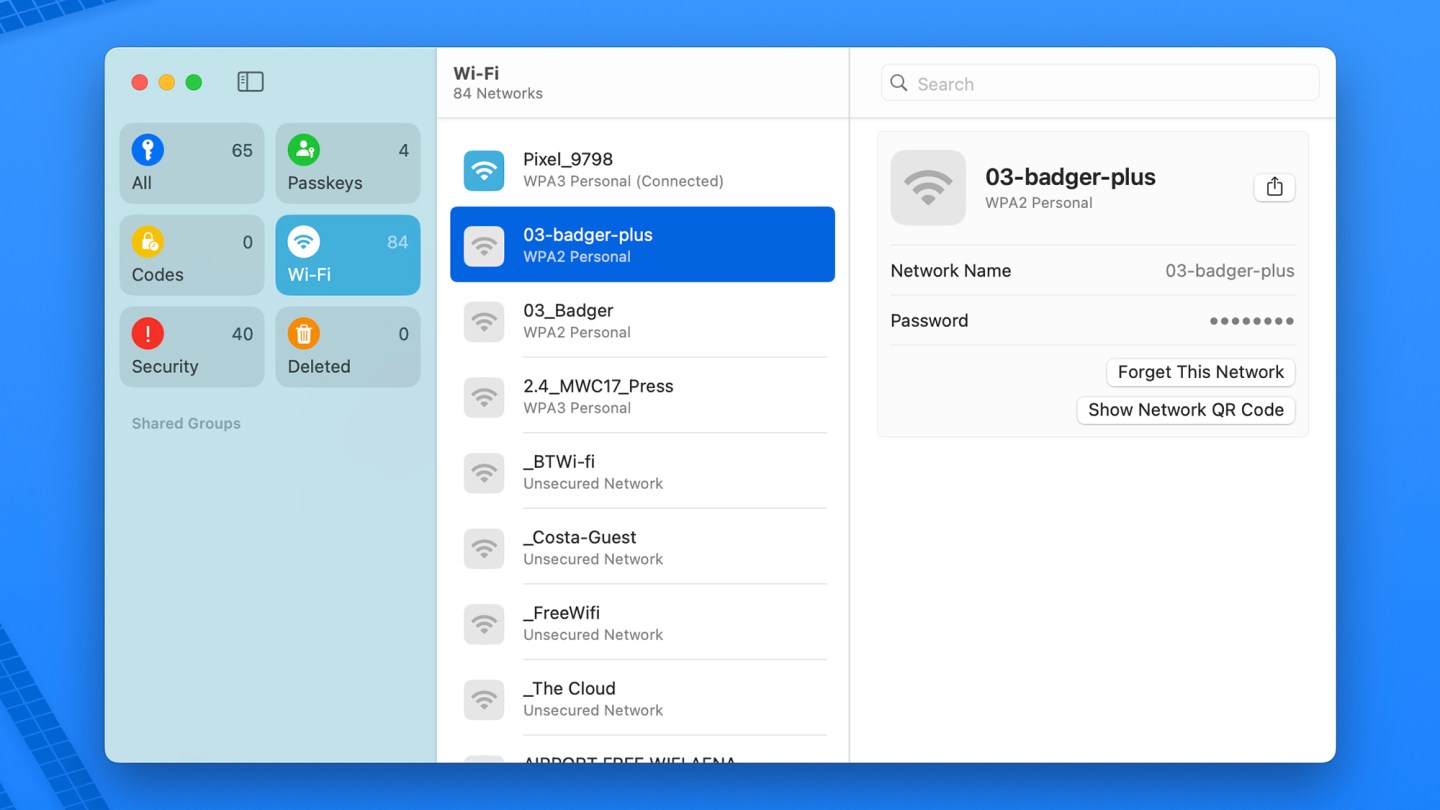Click the share icon for 03-badger-plus
This screenshot has width=1440, height=810.
pos(1274,187)
